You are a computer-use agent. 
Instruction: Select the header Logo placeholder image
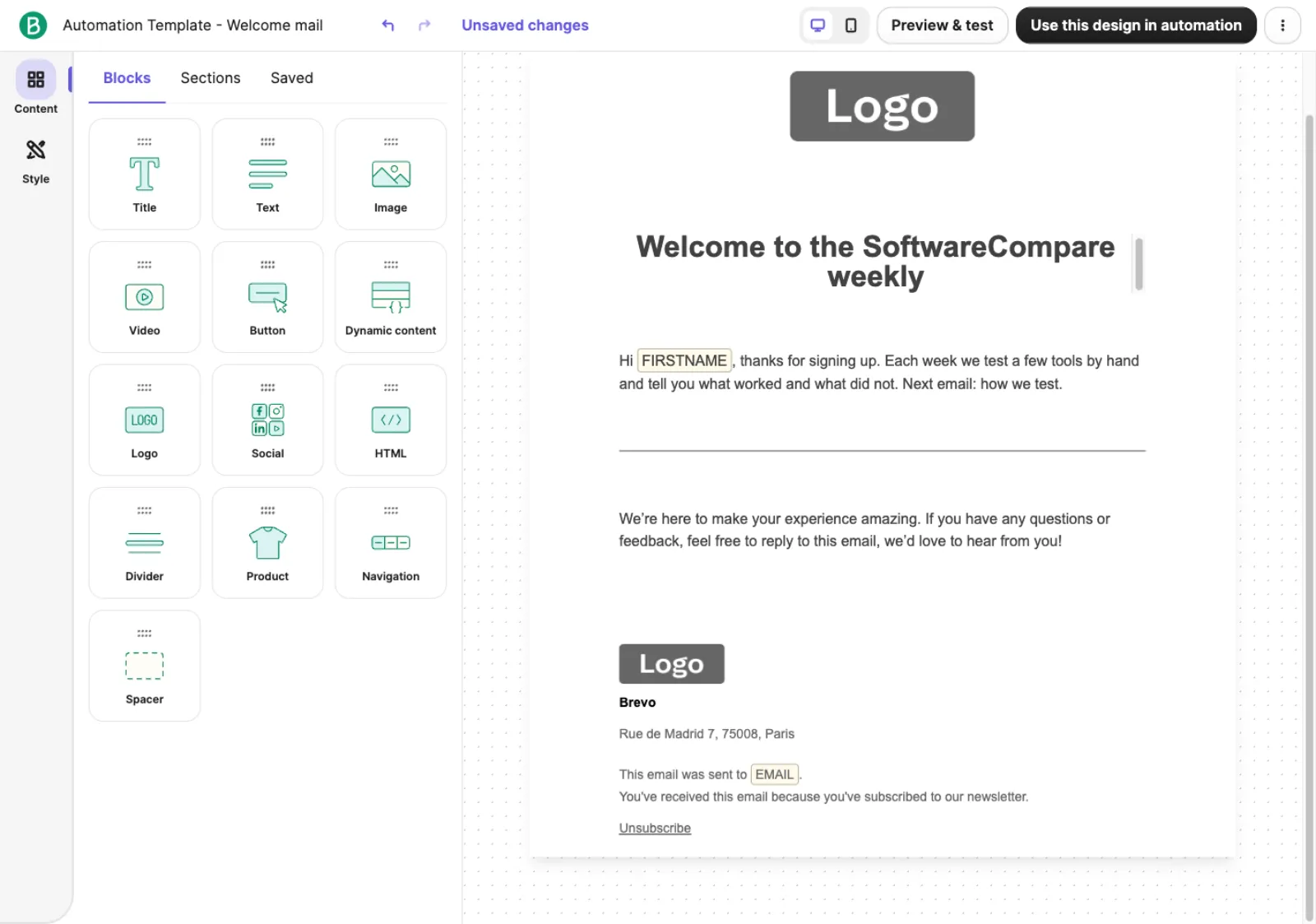pyautogui.click(x=883, y=106)
